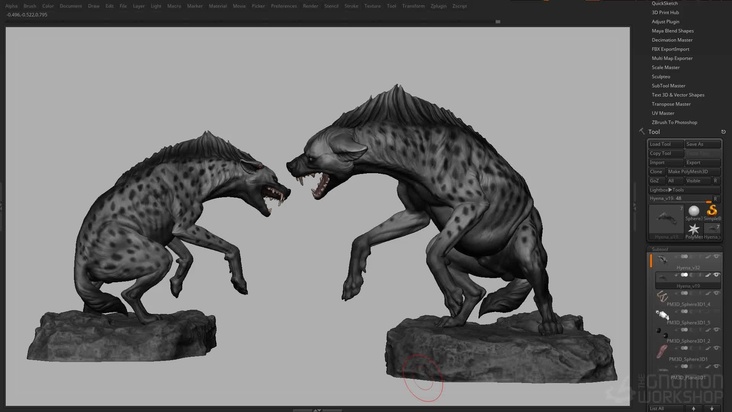Select next subtool down arrow
Screen dimensions: 732x412
[x=712, y=408]
